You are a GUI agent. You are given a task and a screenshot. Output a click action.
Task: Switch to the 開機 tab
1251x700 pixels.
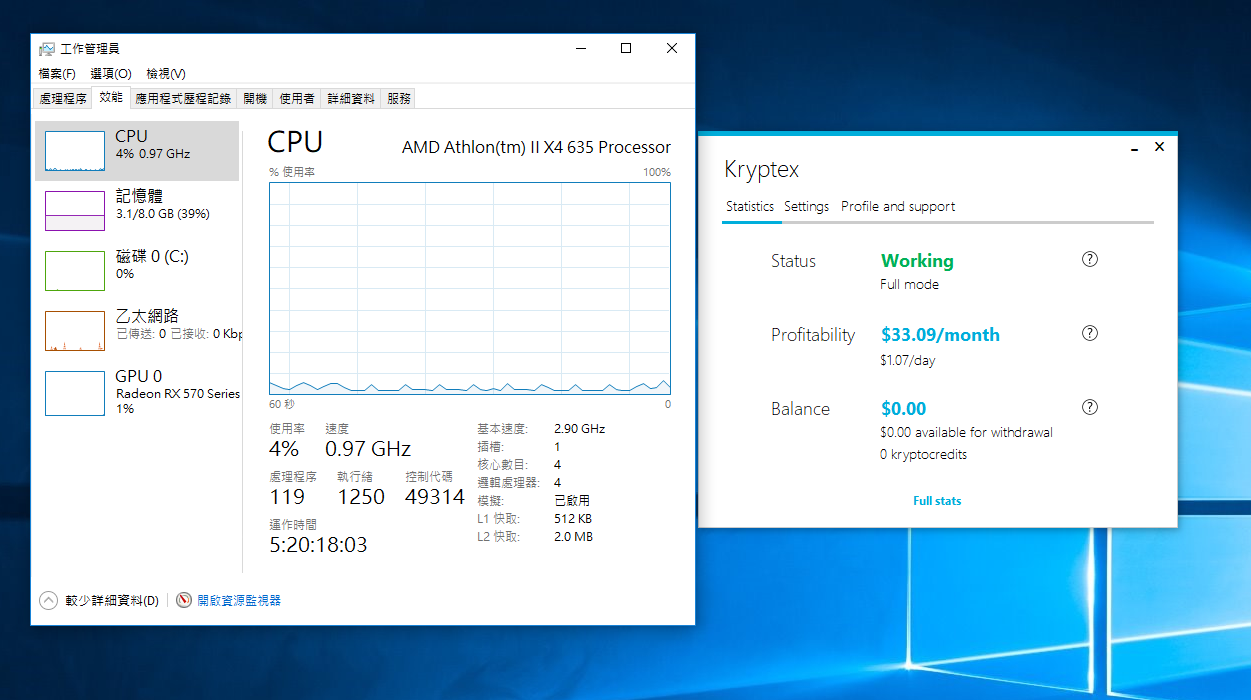click(255, 98)
